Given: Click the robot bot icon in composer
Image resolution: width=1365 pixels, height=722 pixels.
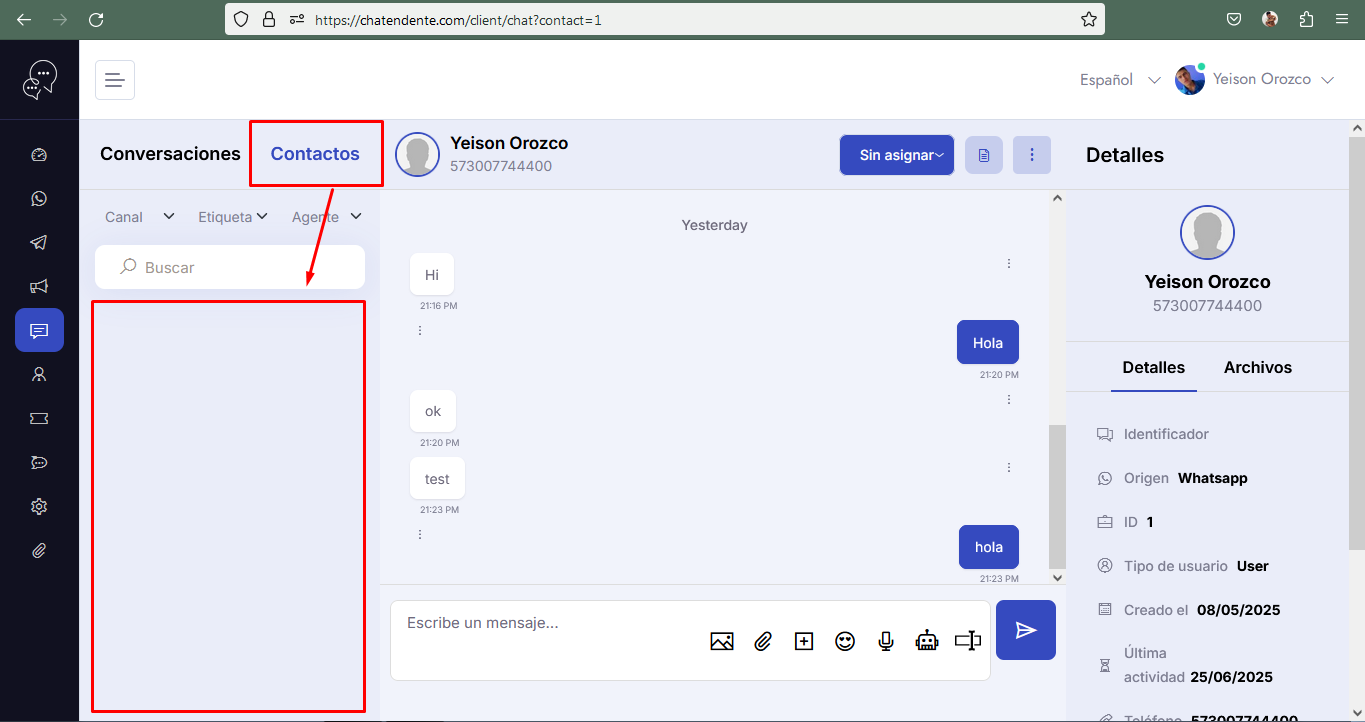Looking at the screenshot, I should tap(927, 641).
